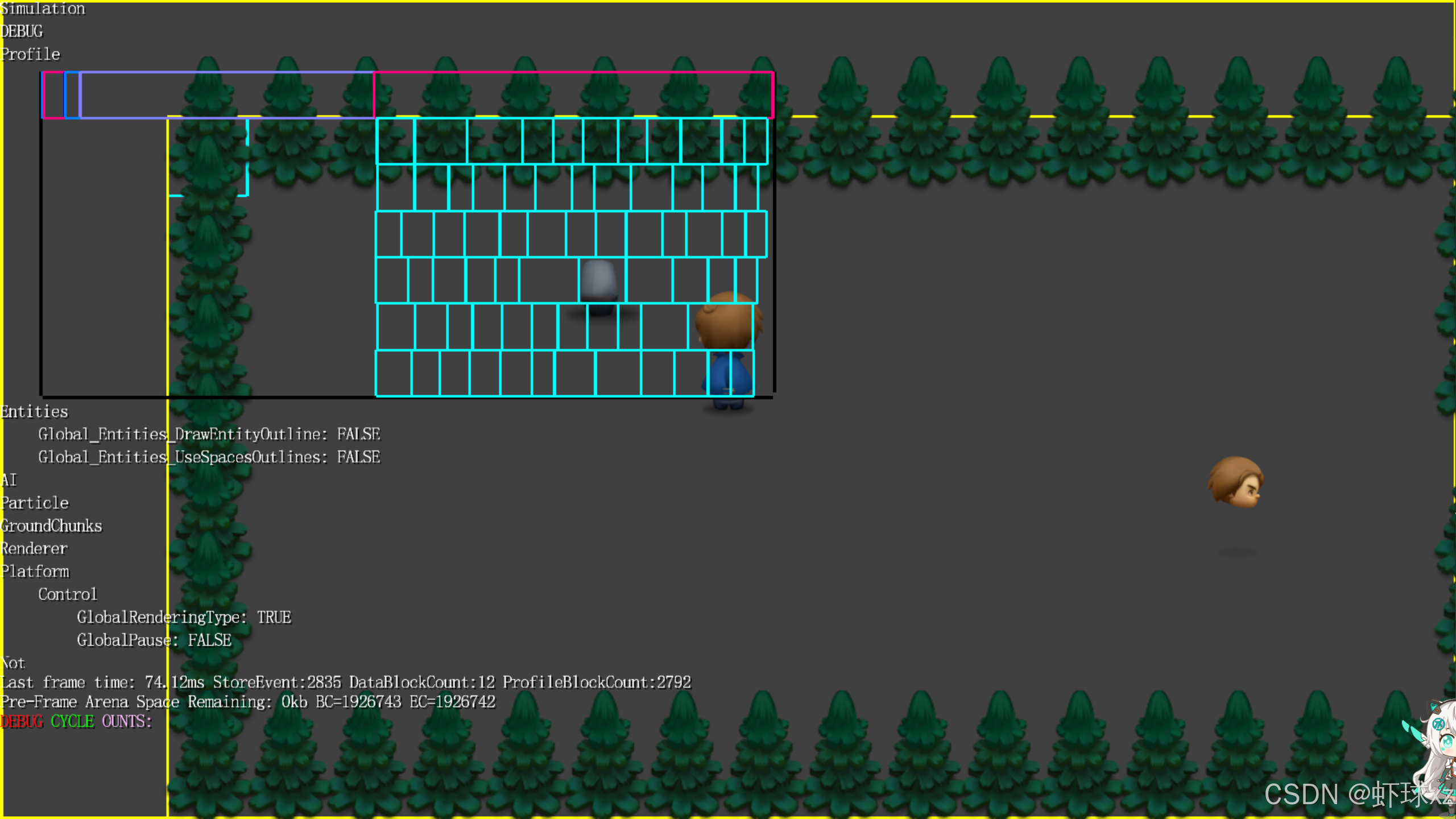The image size is (1456, 819).
Task: Click the small red profile bar segment
Action: (53, 95)
